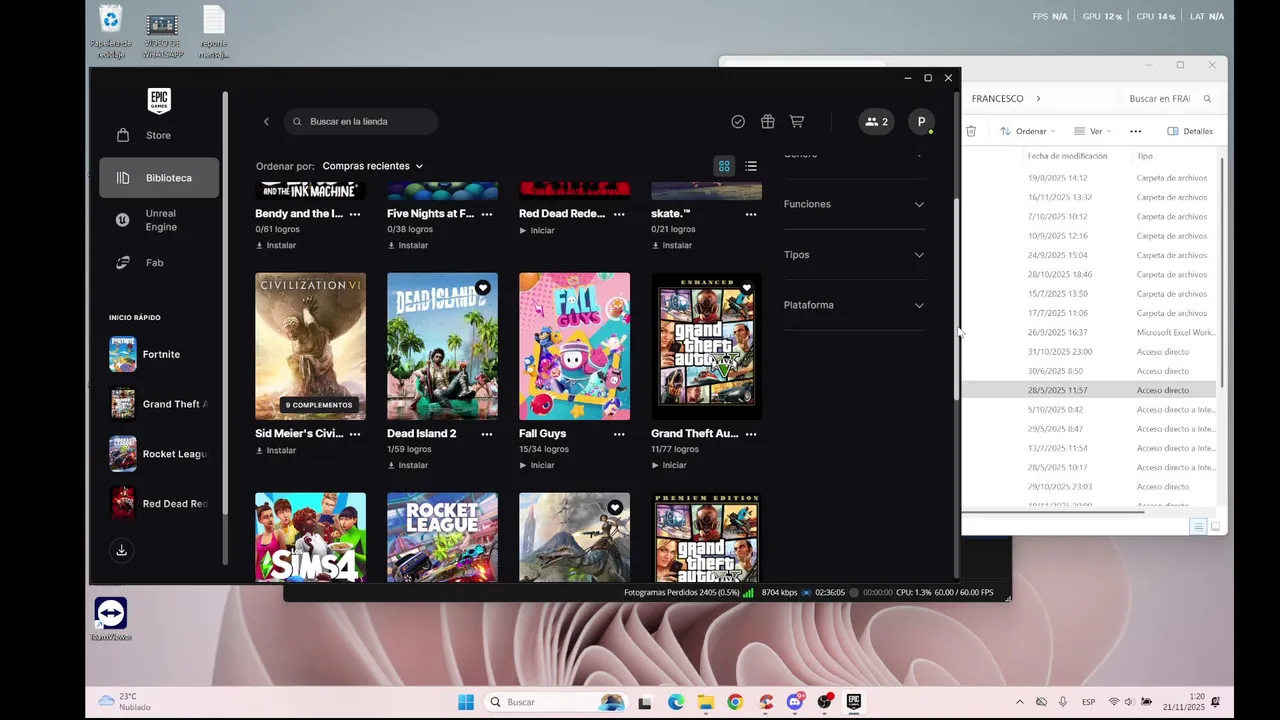
Task: Open options menu for Five Nights at Freddy's
Action: click(487, 214)
